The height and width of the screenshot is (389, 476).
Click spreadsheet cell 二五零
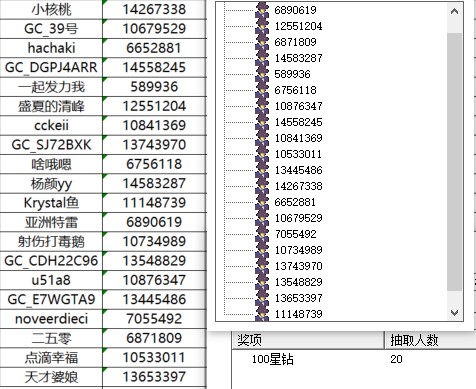(x=51, y=338)
